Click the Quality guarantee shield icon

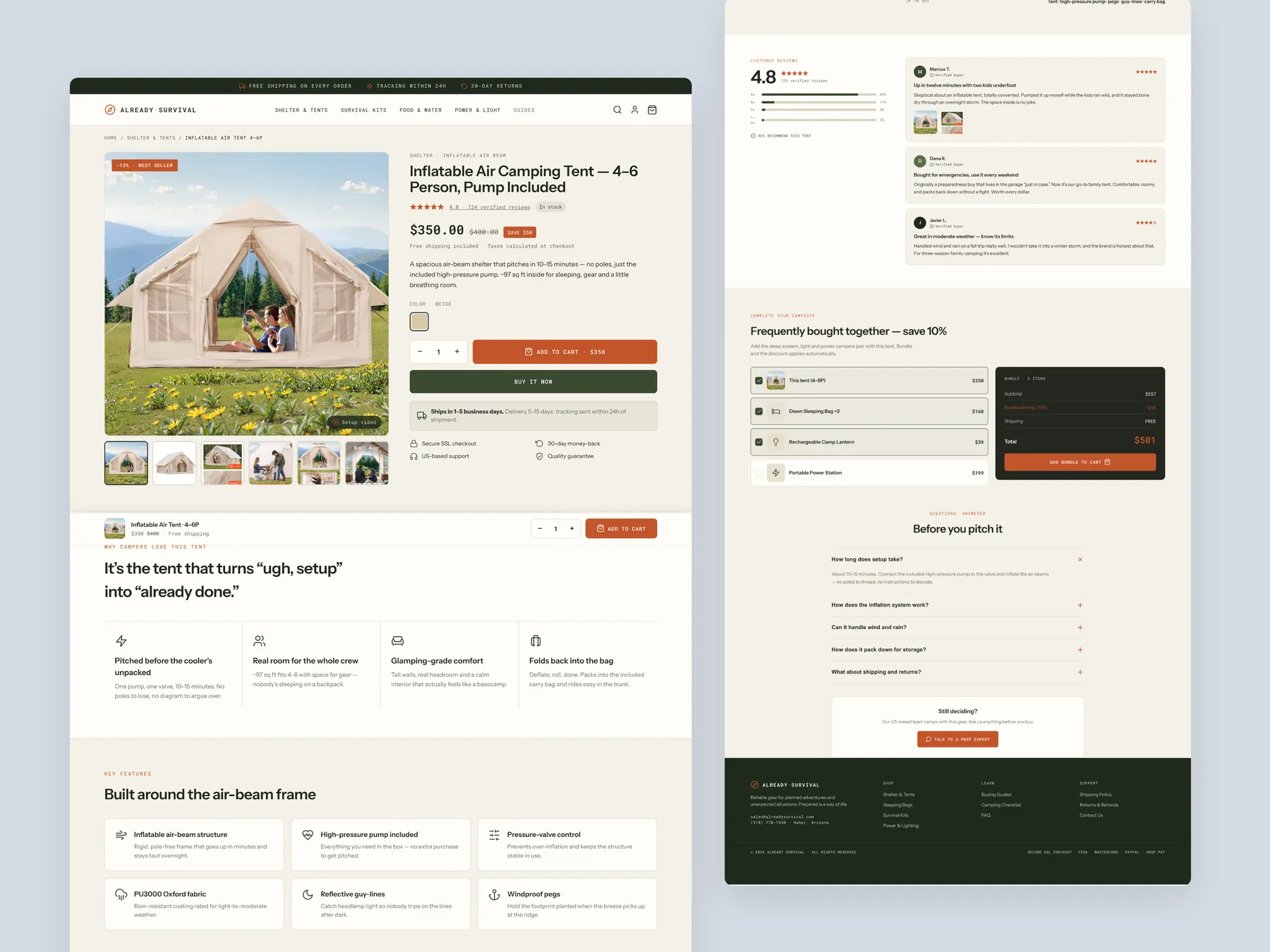[539, 456]
